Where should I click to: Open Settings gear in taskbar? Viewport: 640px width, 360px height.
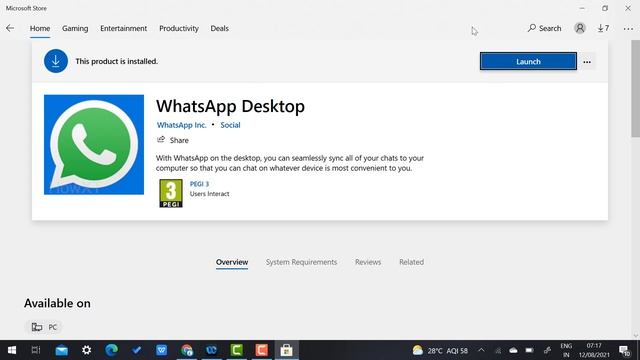pos(87,350)
